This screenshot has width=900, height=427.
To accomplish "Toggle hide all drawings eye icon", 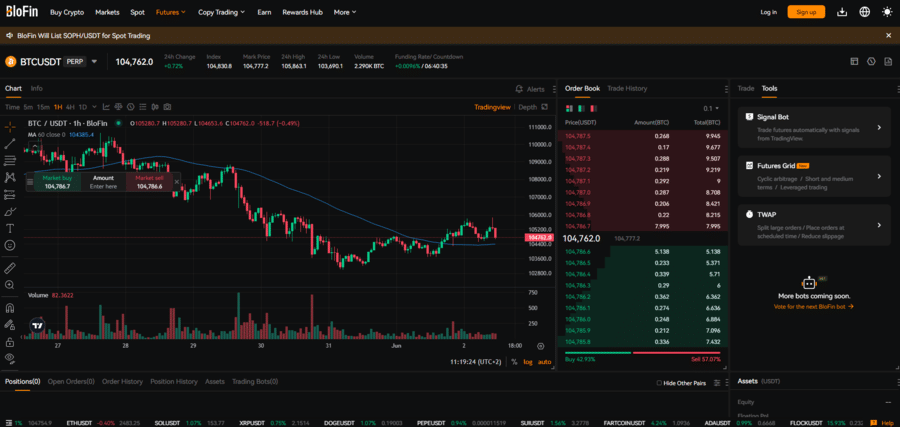I will coord(10,358).
